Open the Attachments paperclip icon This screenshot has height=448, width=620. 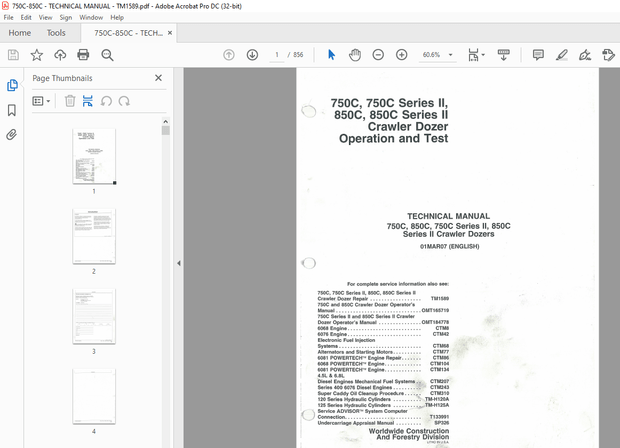(x=12, y=135)
